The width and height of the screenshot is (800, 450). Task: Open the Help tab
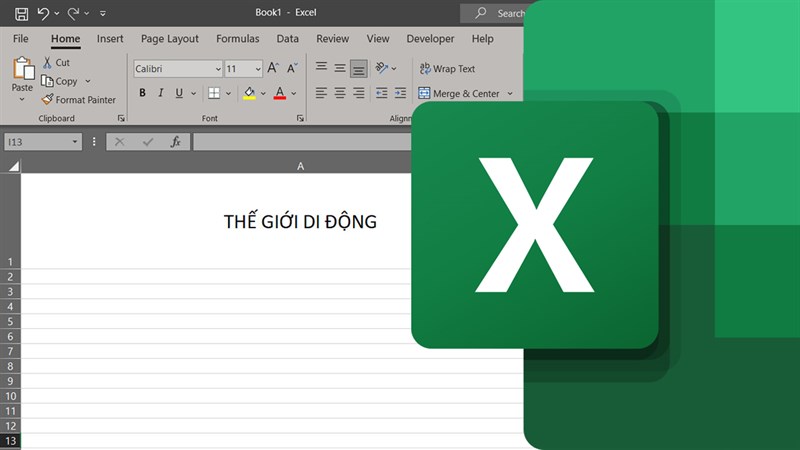tap(482, 39)
